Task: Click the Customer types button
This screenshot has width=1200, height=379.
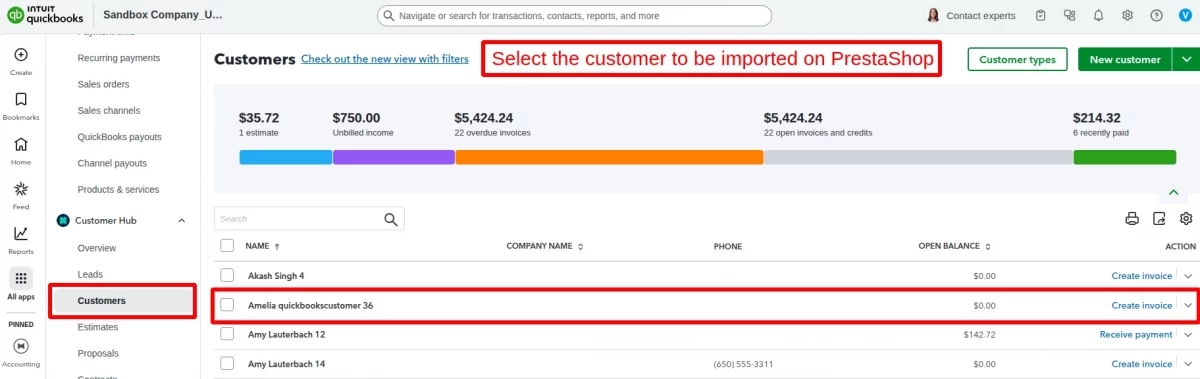Action: point(1017,60)
